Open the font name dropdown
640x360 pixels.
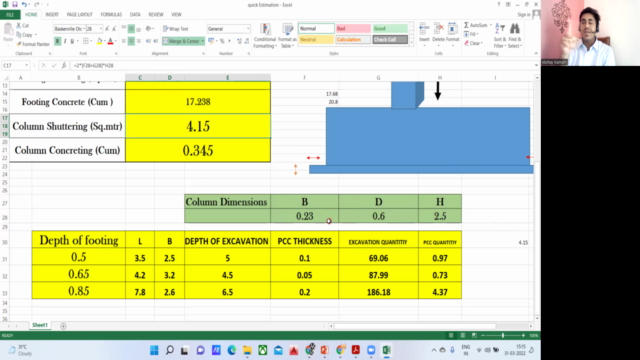click(83, 29)
